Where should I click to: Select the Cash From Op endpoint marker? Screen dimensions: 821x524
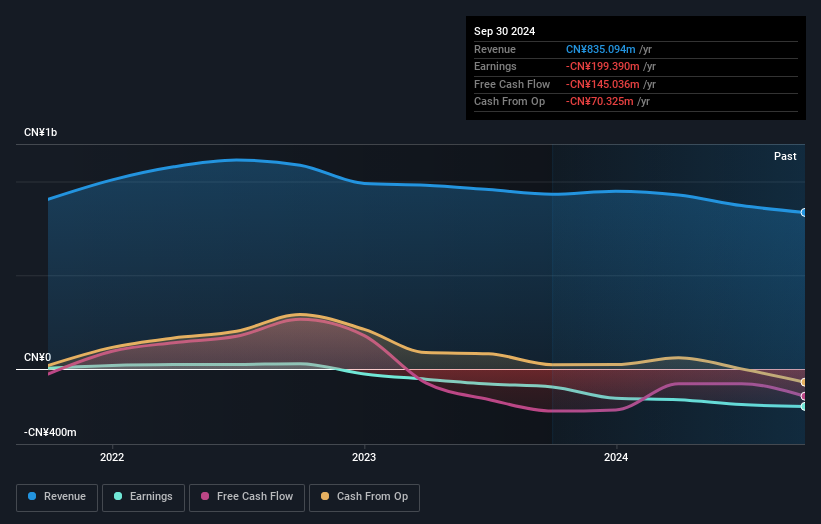804,383
